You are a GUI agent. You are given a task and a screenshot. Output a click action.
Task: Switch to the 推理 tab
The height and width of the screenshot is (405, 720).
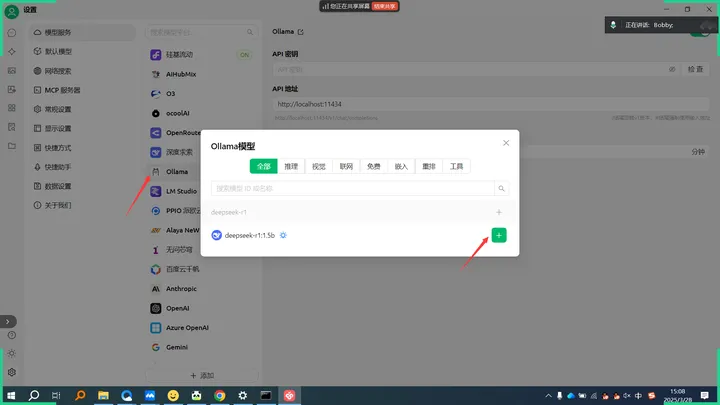[291, 166]
